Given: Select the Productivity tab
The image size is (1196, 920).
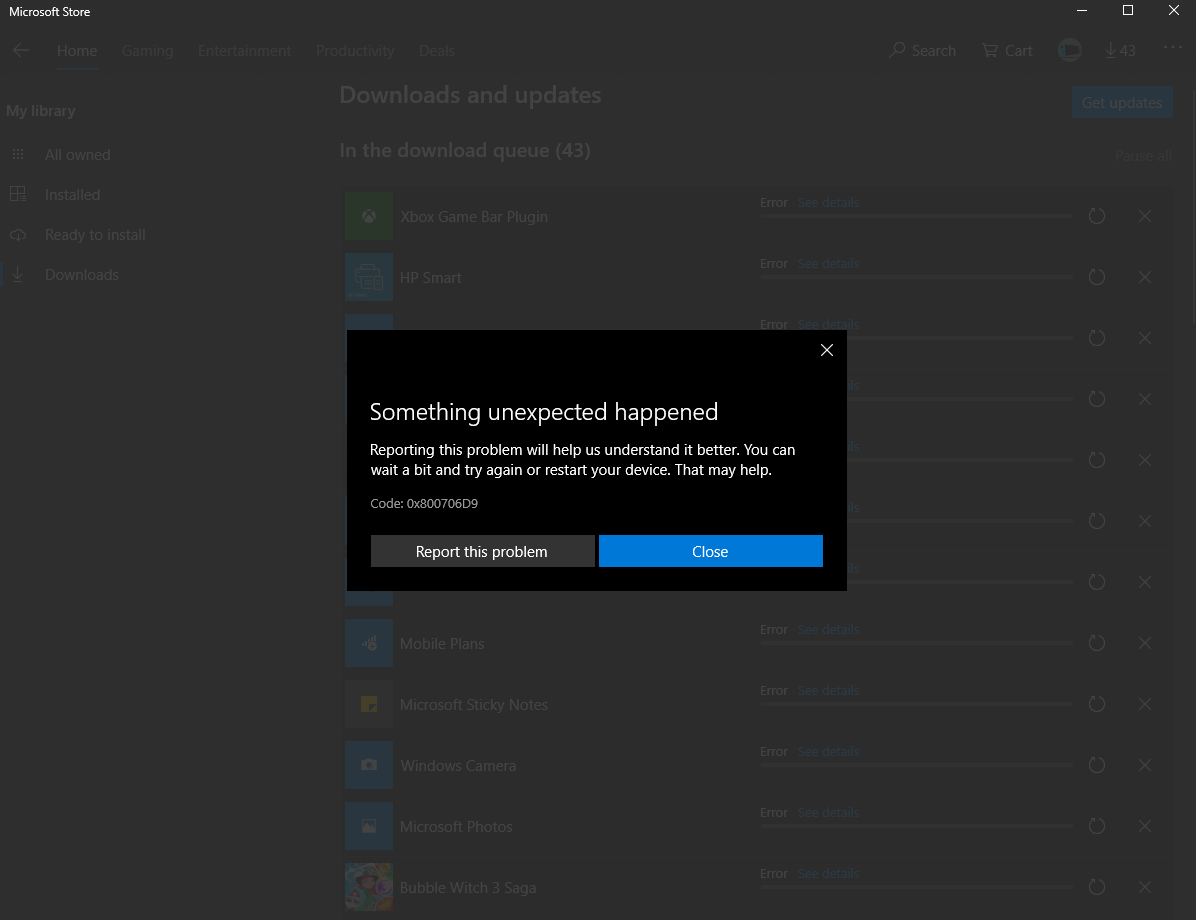Looking at the screenshot, I should pyautogui.click(x=355, y=50).
